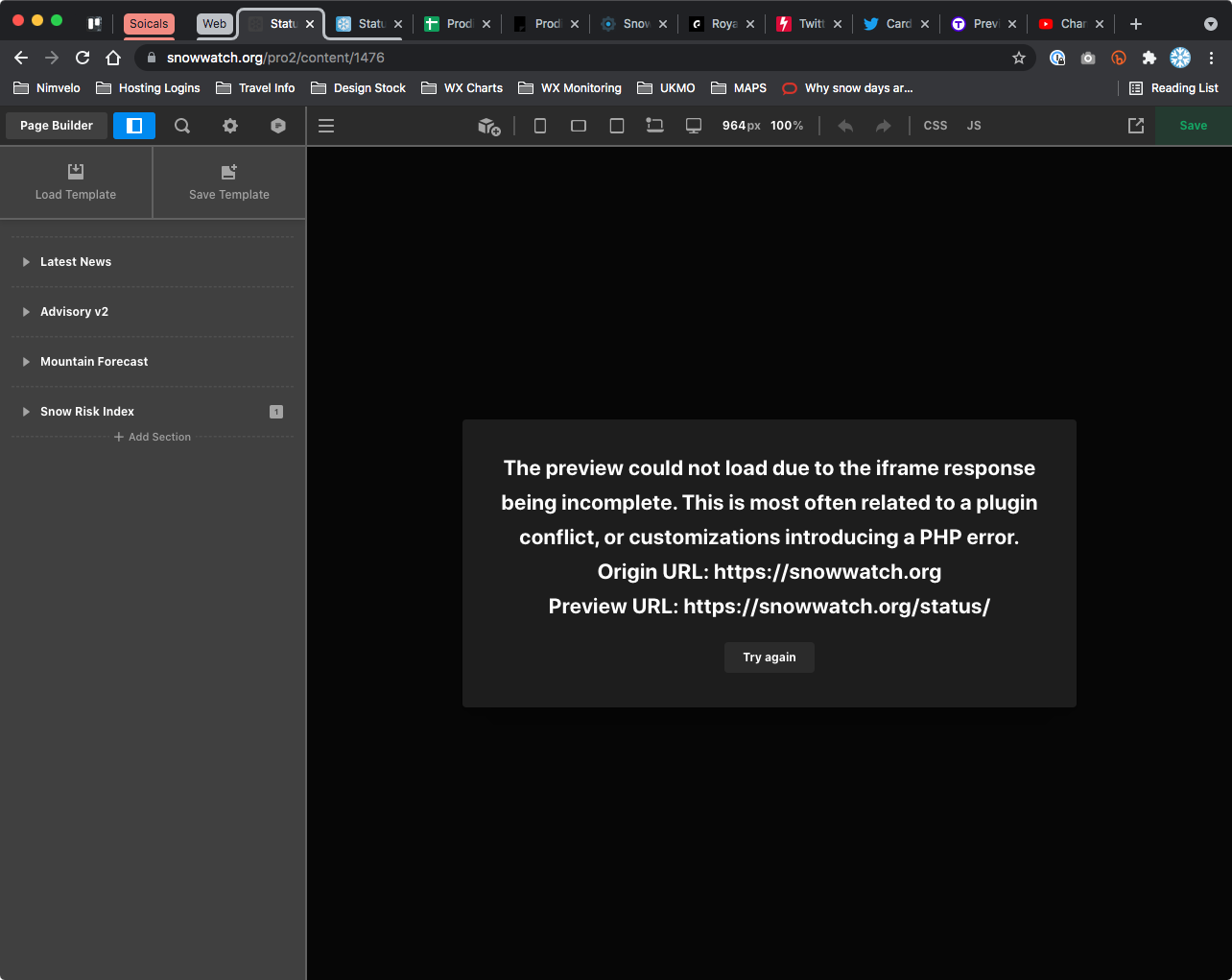Click the undo arrow icon
This screenshot has height=980, width=1232.
click(845, 126)
